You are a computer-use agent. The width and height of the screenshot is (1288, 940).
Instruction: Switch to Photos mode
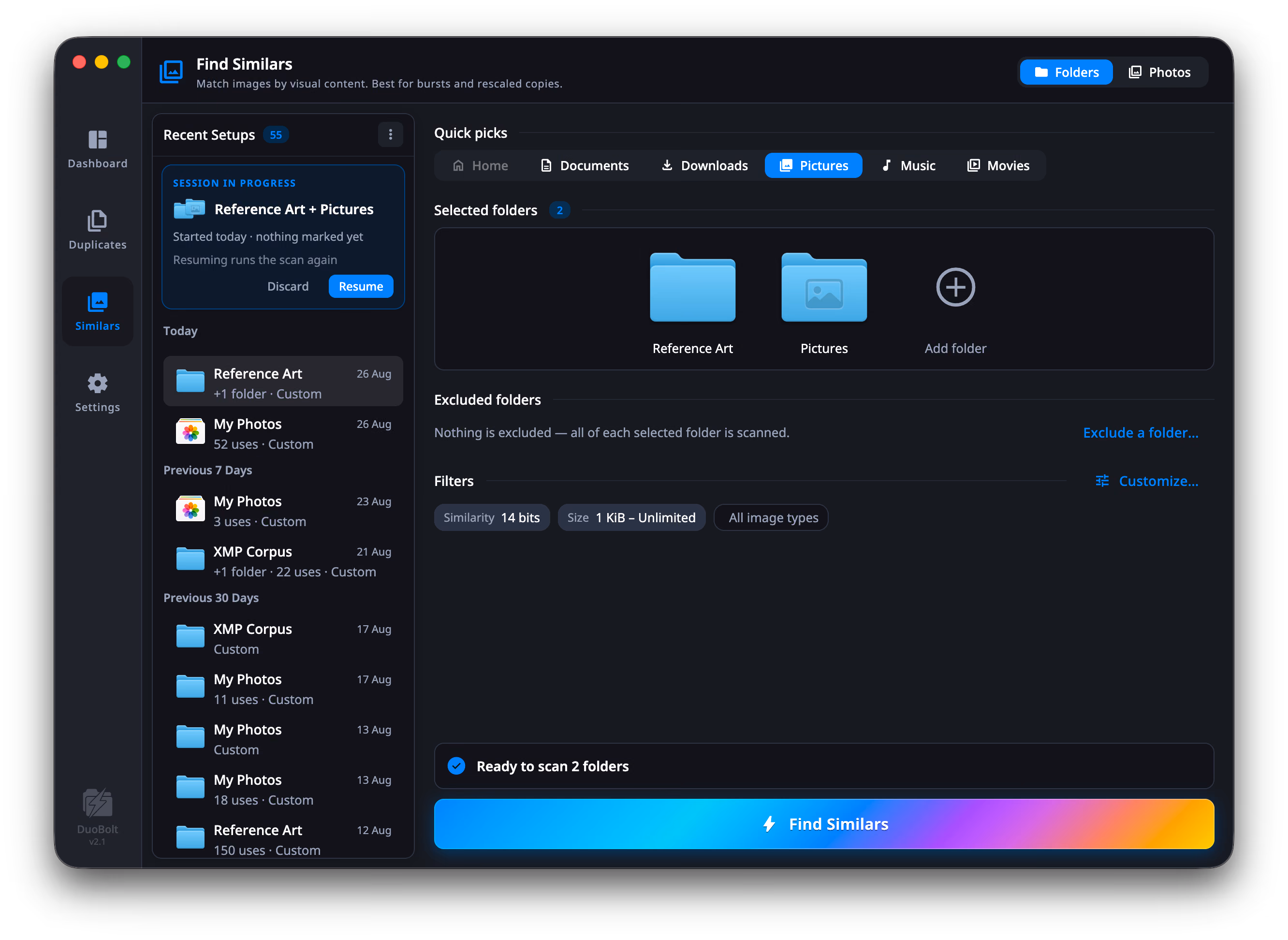pyautogui.click(x=1159, y=72)
